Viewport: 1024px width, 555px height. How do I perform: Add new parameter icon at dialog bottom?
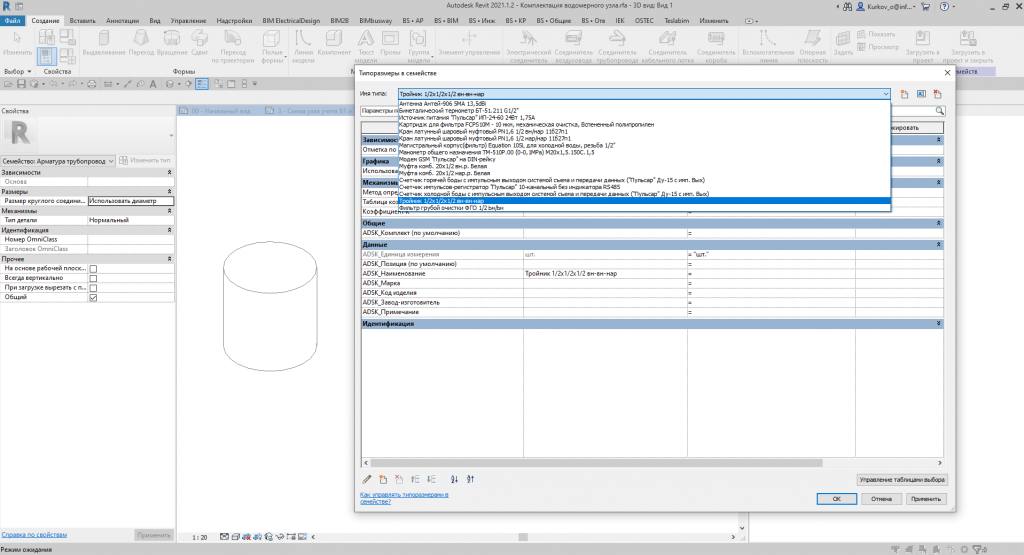(383, 479)
